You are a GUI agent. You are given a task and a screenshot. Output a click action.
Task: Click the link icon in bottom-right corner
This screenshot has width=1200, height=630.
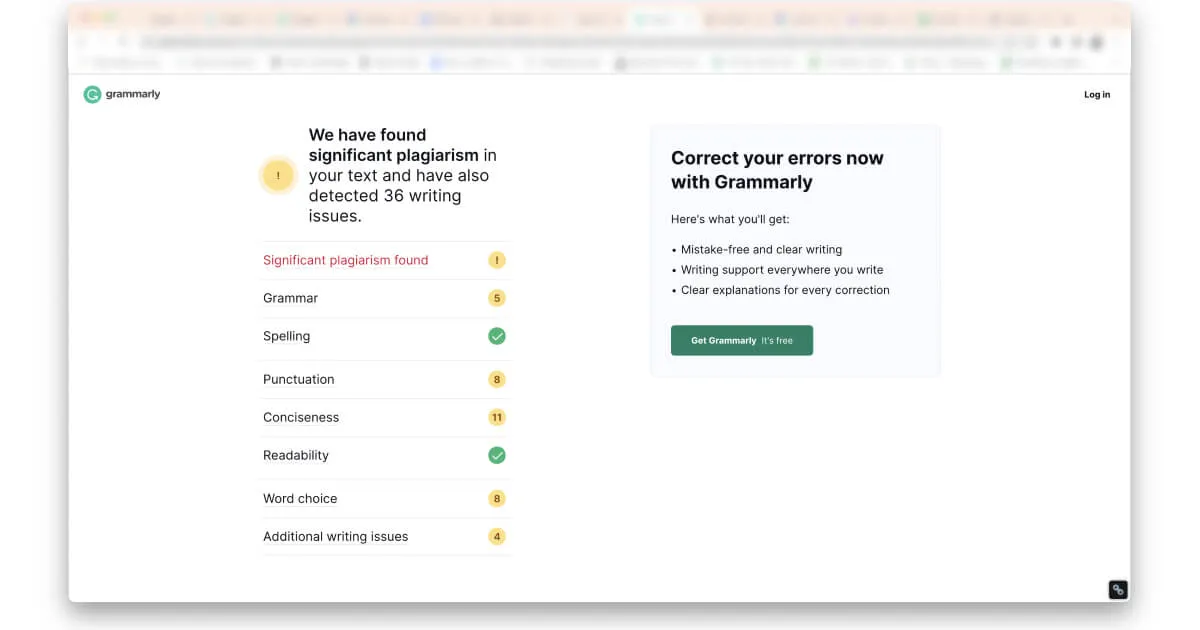[1117, 589]
